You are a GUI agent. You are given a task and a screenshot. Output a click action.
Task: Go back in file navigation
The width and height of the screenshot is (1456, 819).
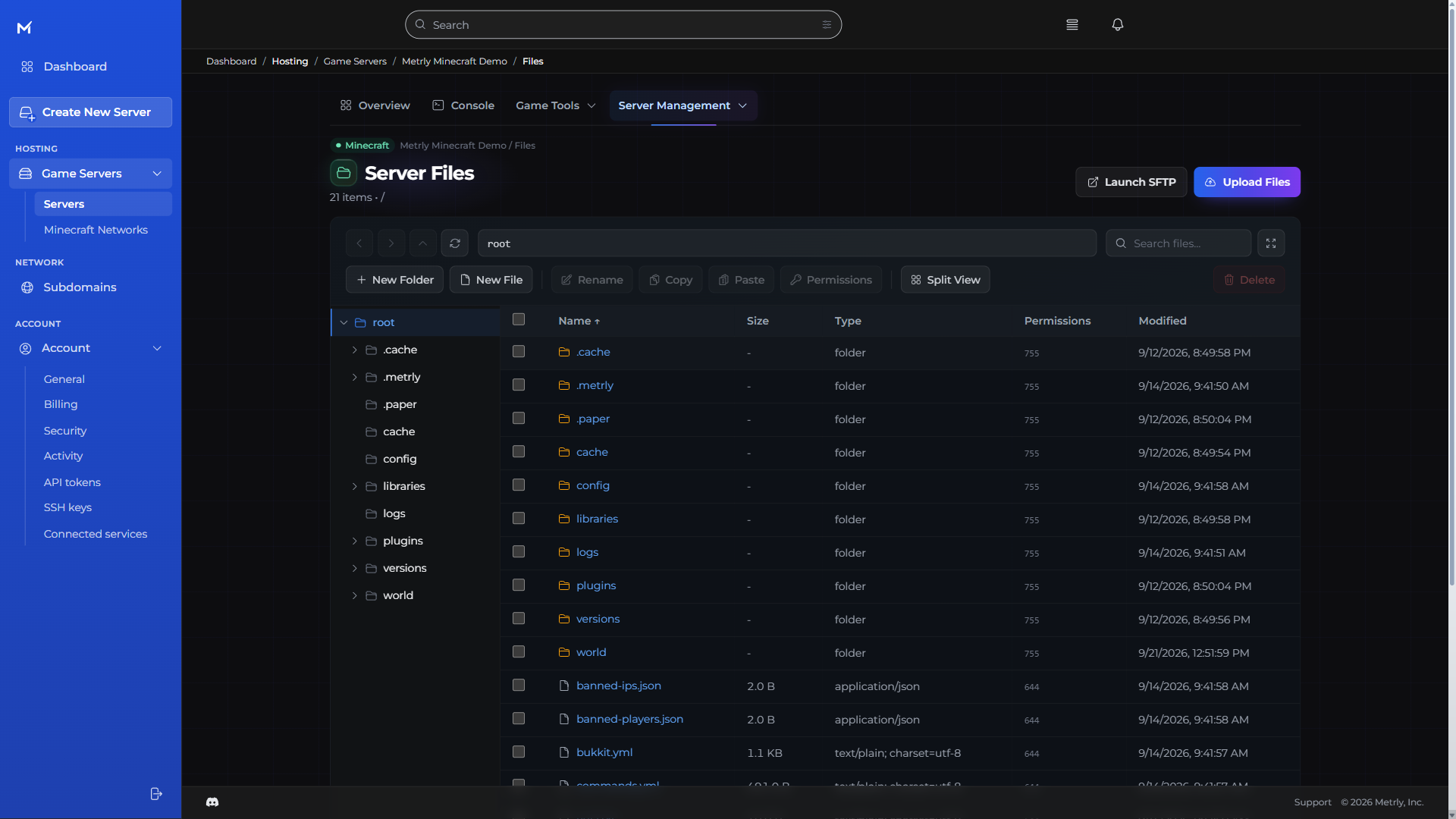359,243
